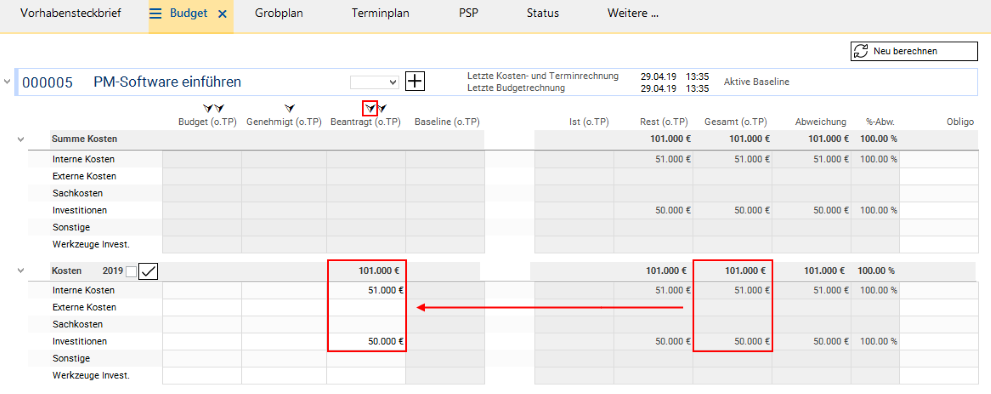Open the dropdown next to PM-Software einführen
The image size is (991, 394).
[375, 82]
